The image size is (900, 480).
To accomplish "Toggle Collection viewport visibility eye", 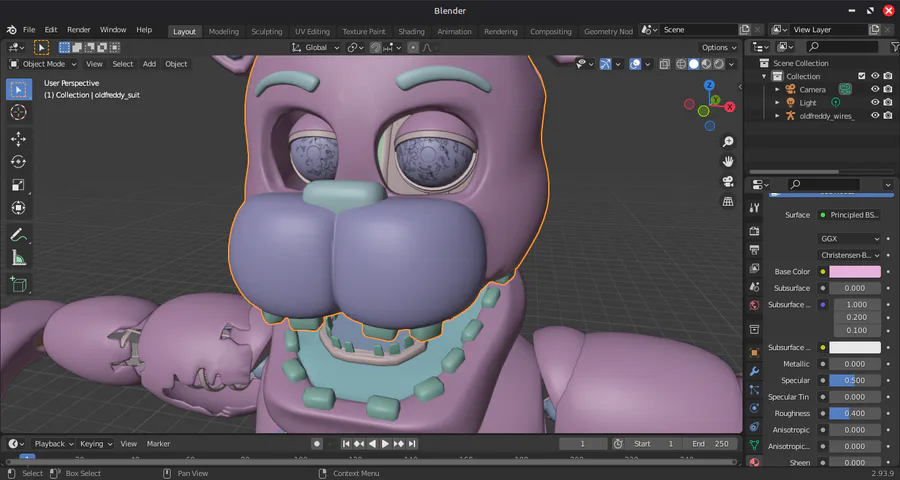I will pos(875,76).
